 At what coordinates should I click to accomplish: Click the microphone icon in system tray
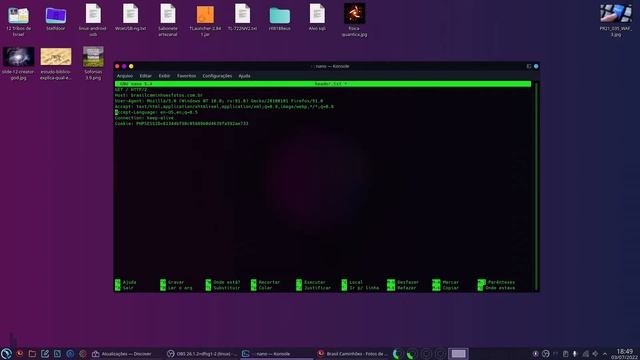pos(575,354)
